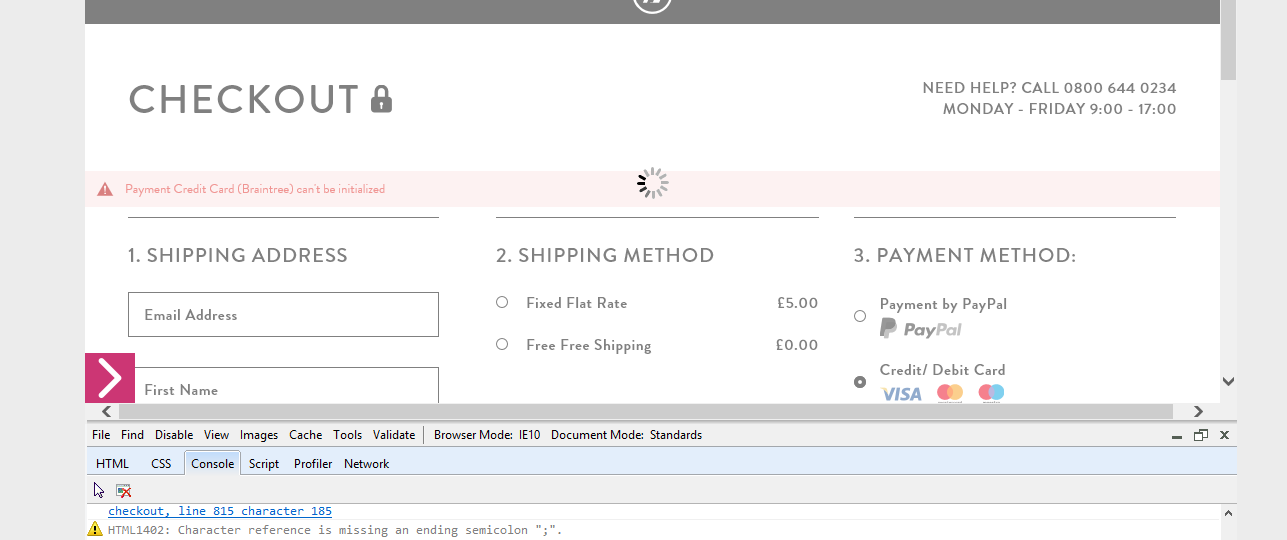The height and width of the screenshot is (540, 1287).
Task: Unpin the developer tools window icon
Action: click(1201, 435)
